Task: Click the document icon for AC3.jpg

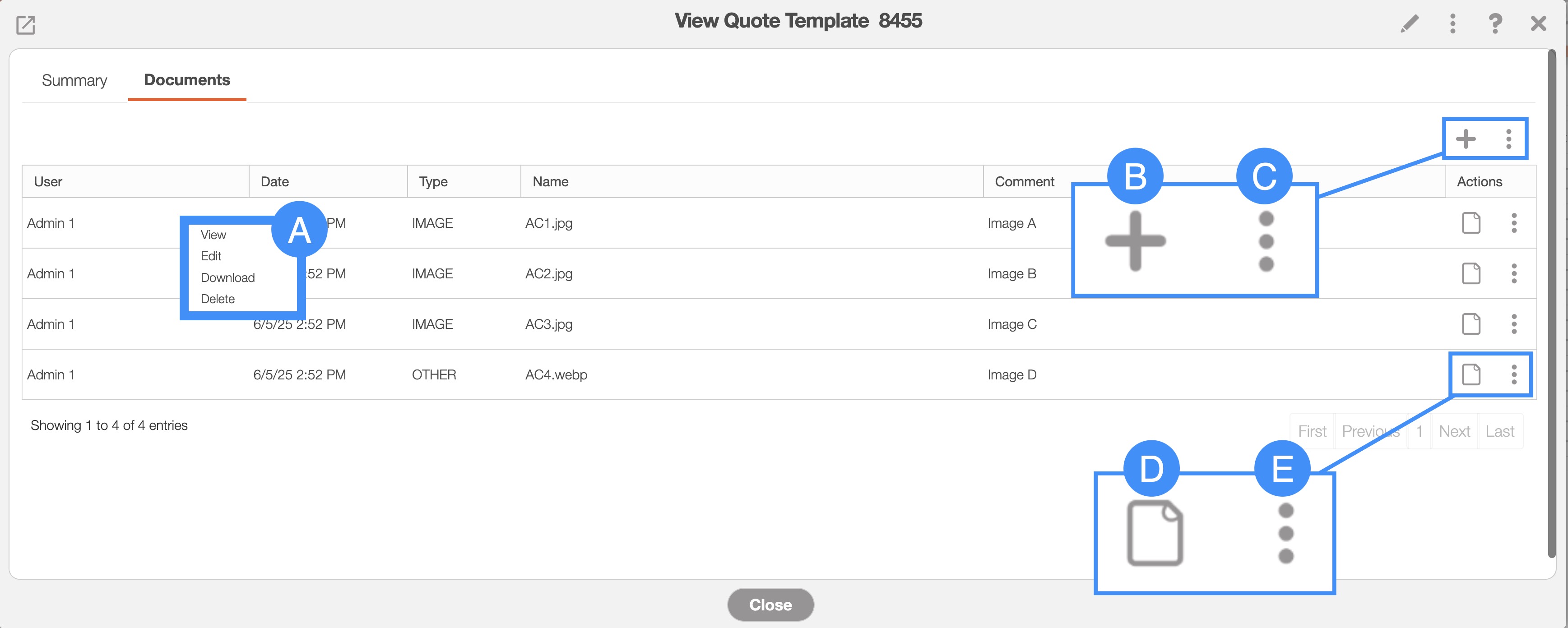Action: tap(1471, 324)
